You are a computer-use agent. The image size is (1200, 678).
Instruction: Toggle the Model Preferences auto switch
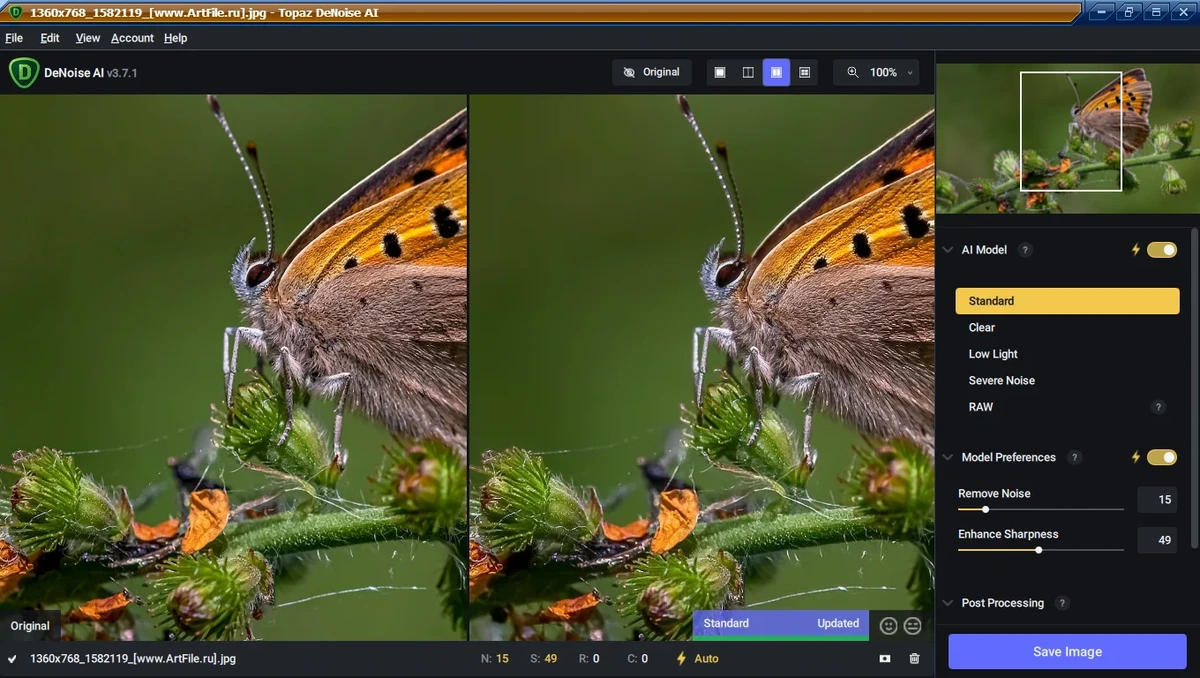pyautogui.click(x=1162, y=457)
